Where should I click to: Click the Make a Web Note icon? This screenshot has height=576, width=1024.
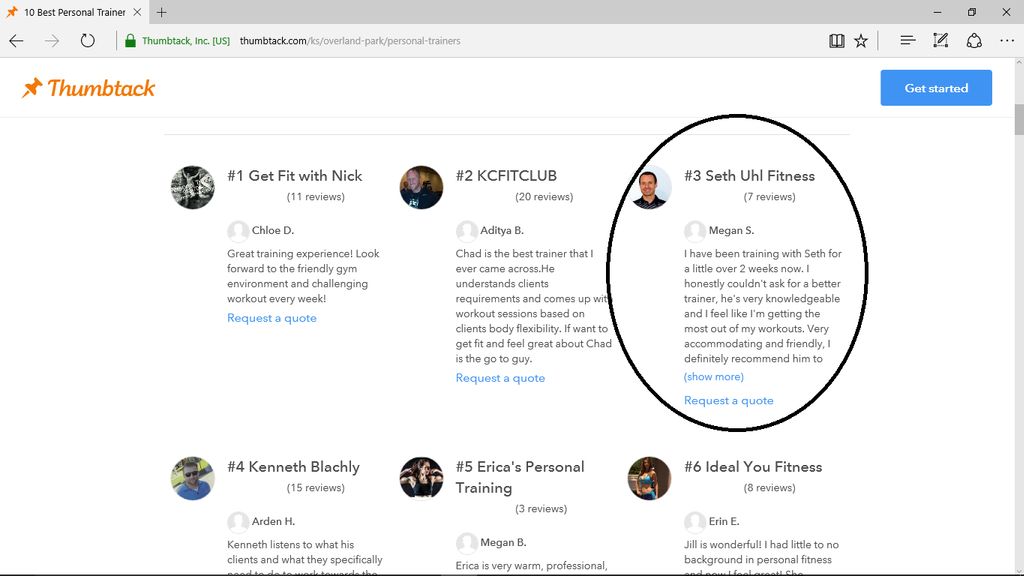(x=940, y=41)
